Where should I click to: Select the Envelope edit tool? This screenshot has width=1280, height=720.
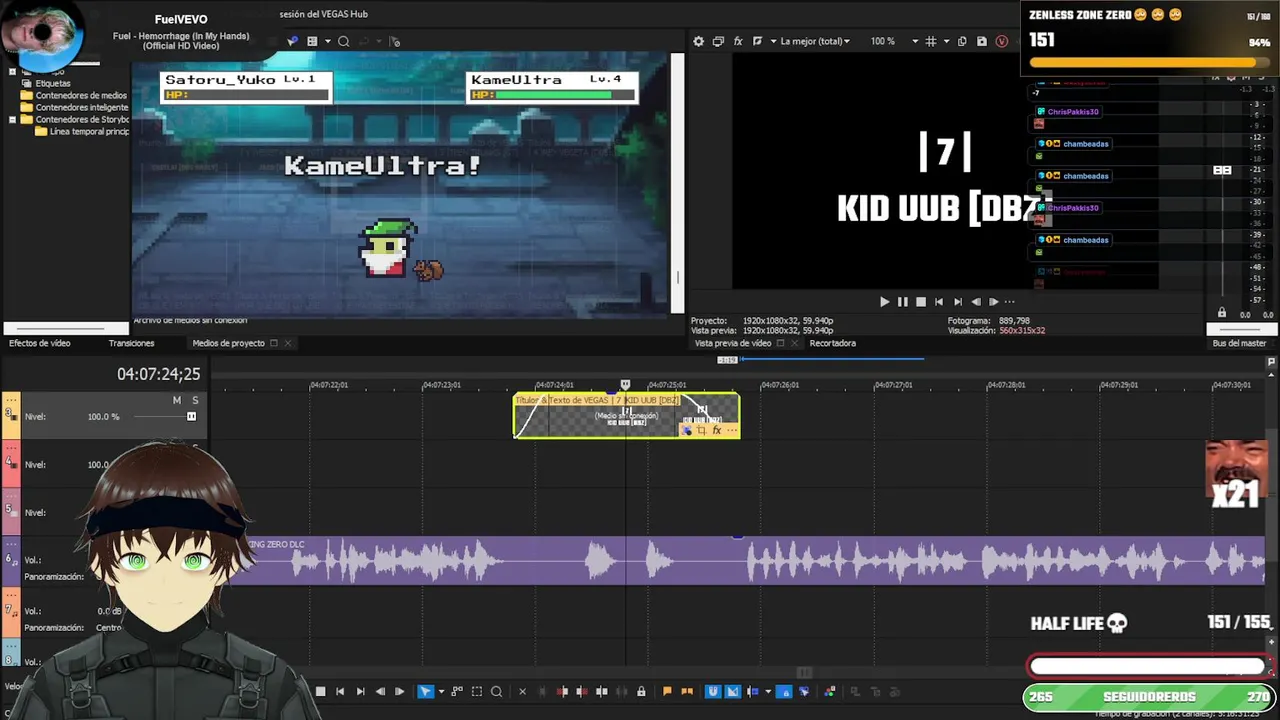click(x=457, y=691)
